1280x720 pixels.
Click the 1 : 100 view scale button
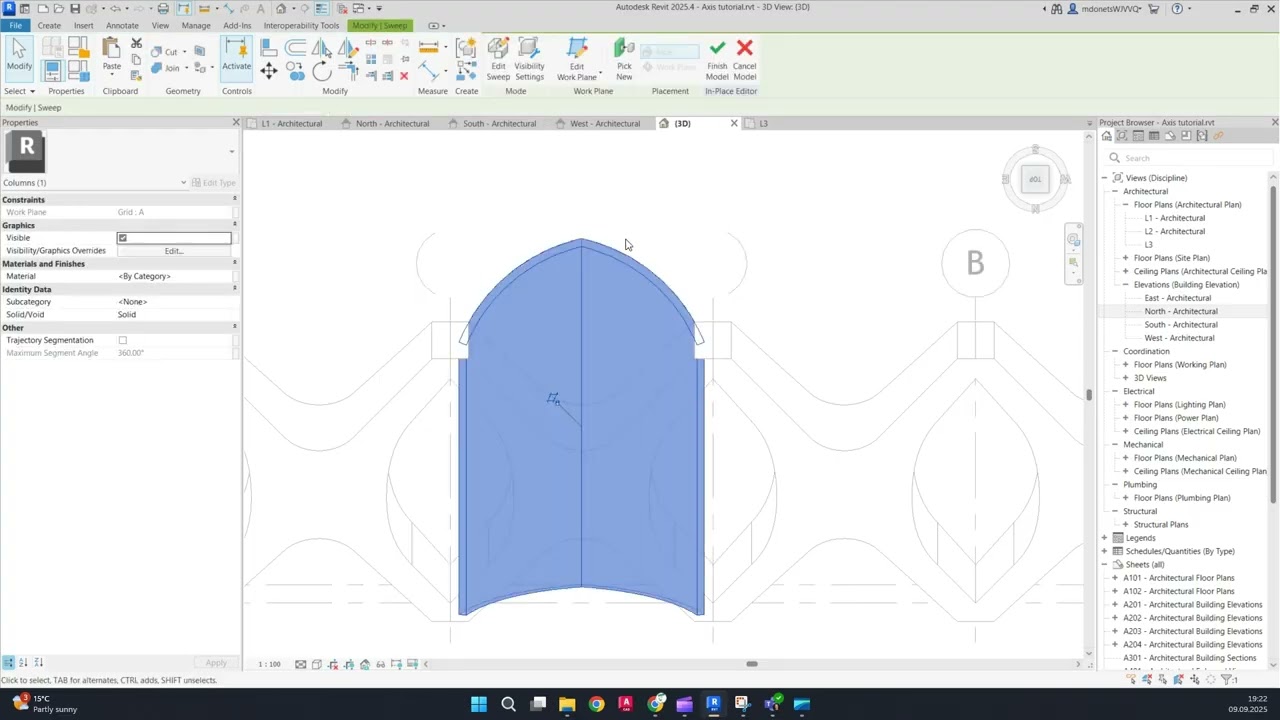pos(269,664)
